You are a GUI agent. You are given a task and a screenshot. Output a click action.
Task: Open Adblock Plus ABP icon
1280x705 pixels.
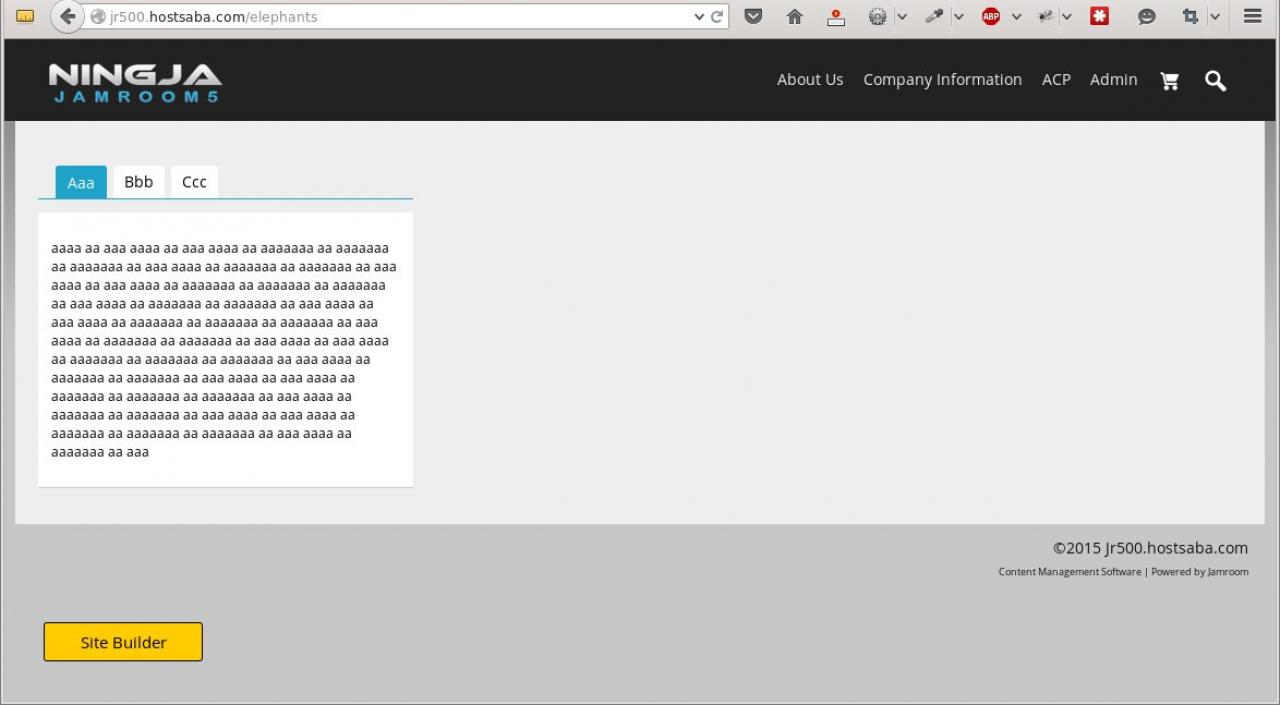(x=991, y=16)
